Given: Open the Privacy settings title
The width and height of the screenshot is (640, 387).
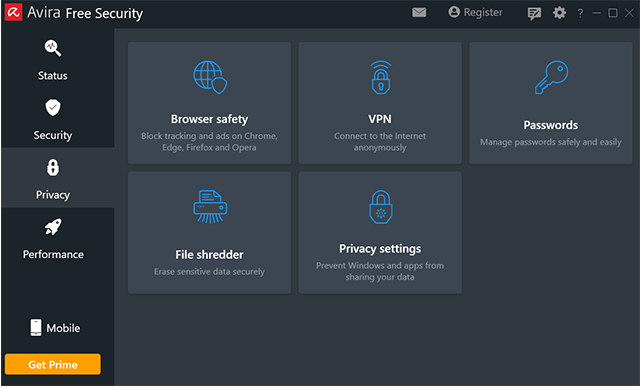Looking at the screenshot, I should [380, 249].
